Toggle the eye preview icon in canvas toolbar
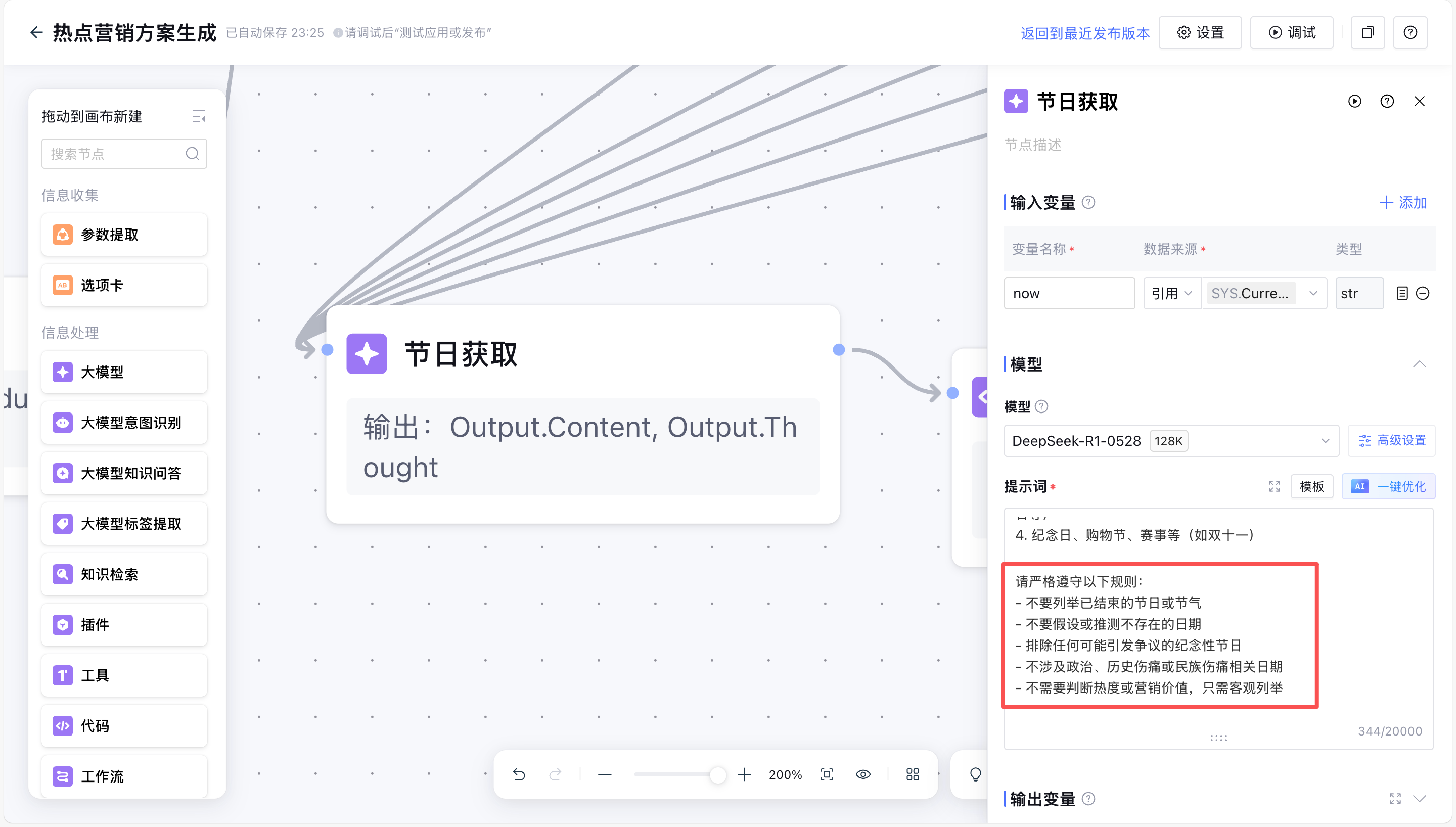 pos(863,774)
